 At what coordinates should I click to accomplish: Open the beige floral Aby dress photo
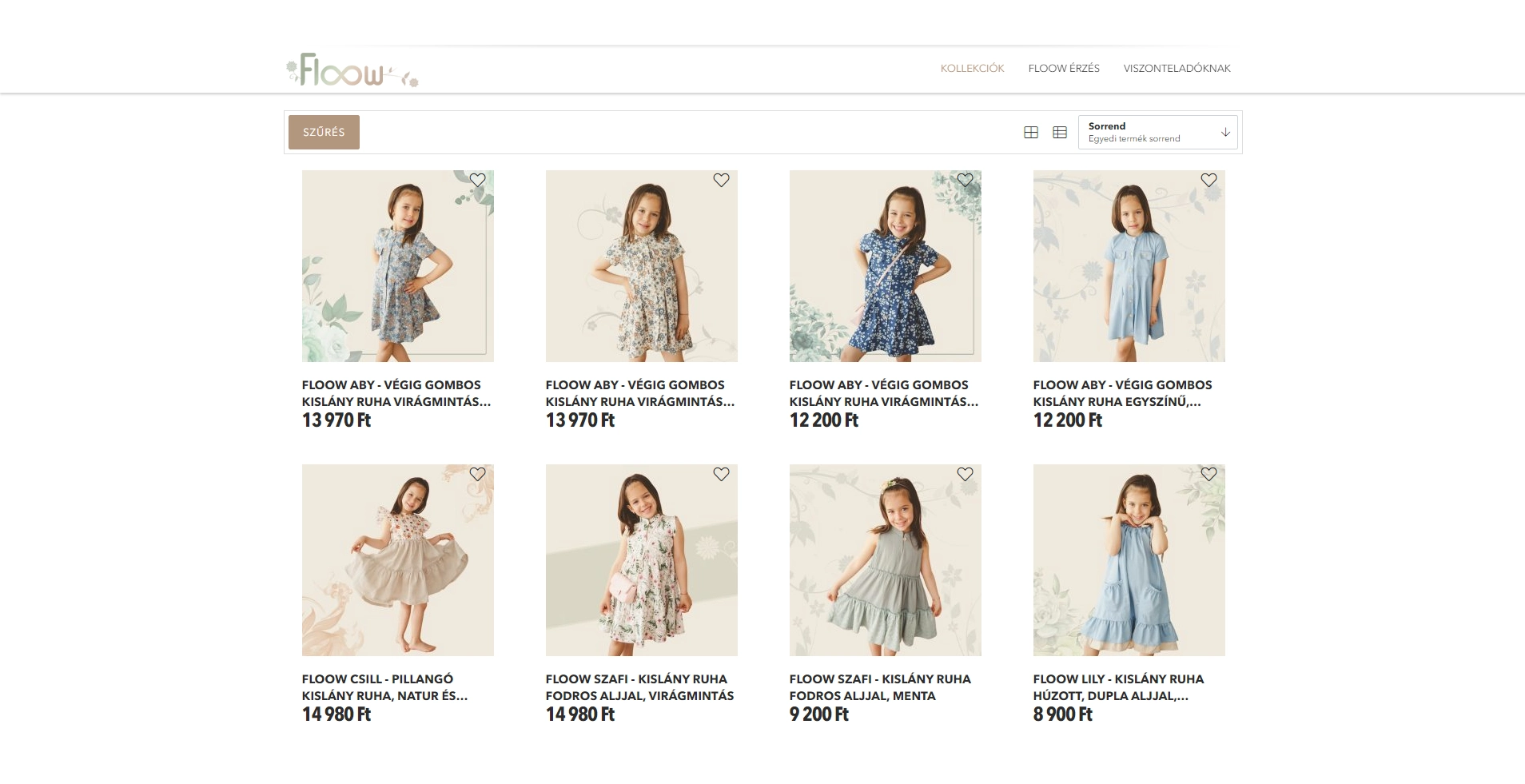coord(642,266)
